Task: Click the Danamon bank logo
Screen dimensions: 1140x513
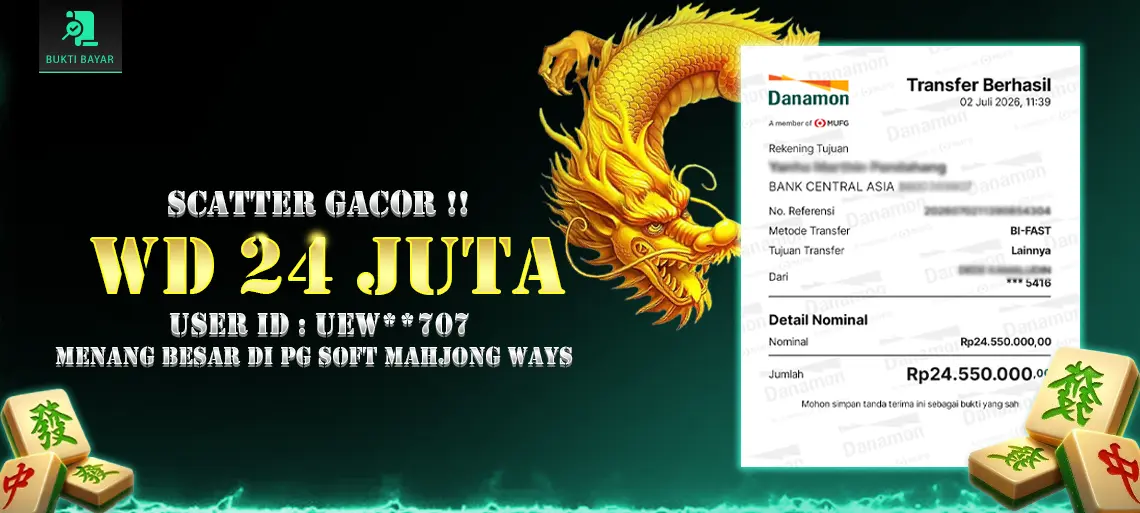Action: (808, 90)
